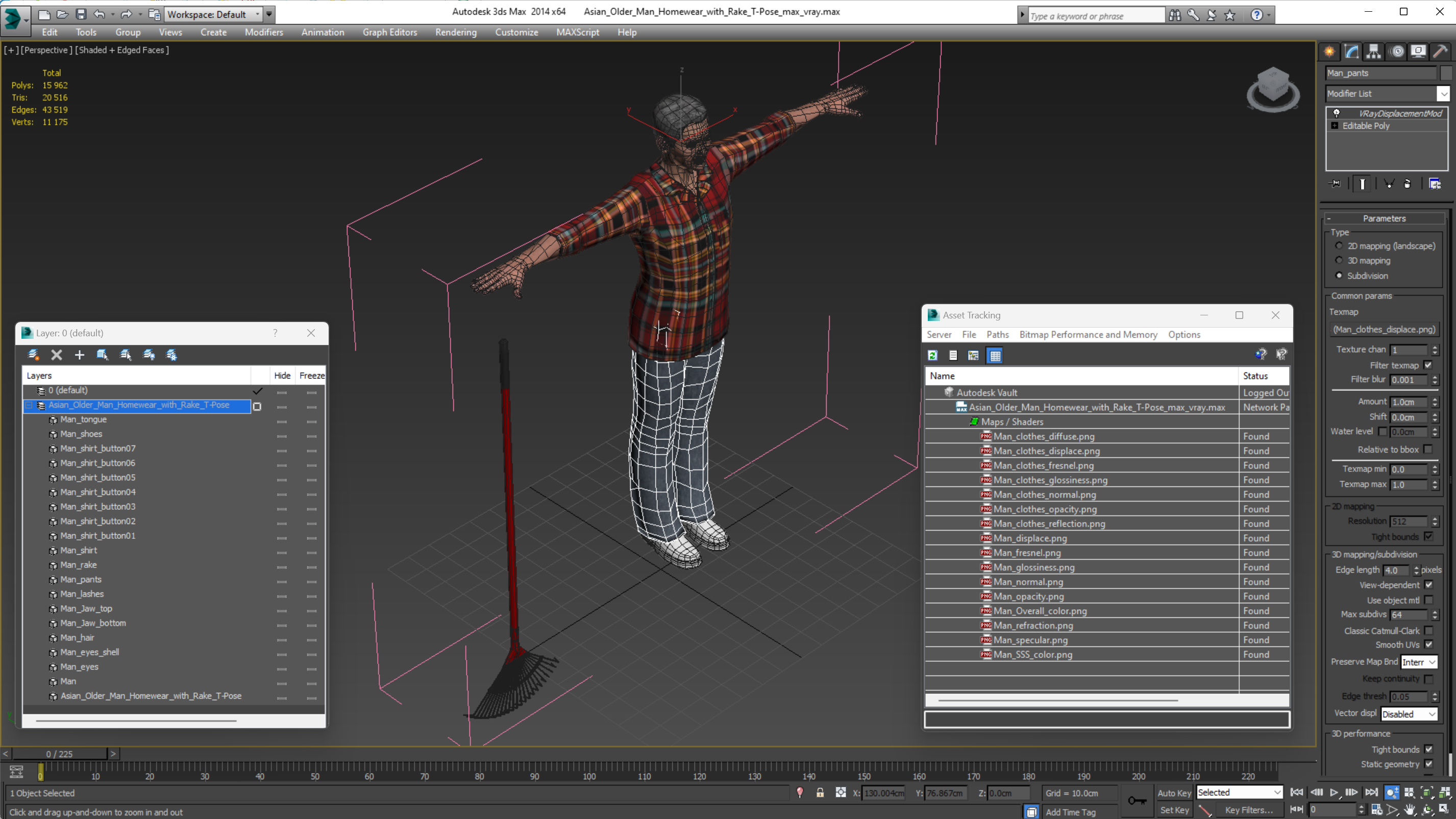This screenshot has height=819, width=1456.
Task: Toggle Use object mtl checkbox
Action: pyautogui.click(x=1428, y=600)
